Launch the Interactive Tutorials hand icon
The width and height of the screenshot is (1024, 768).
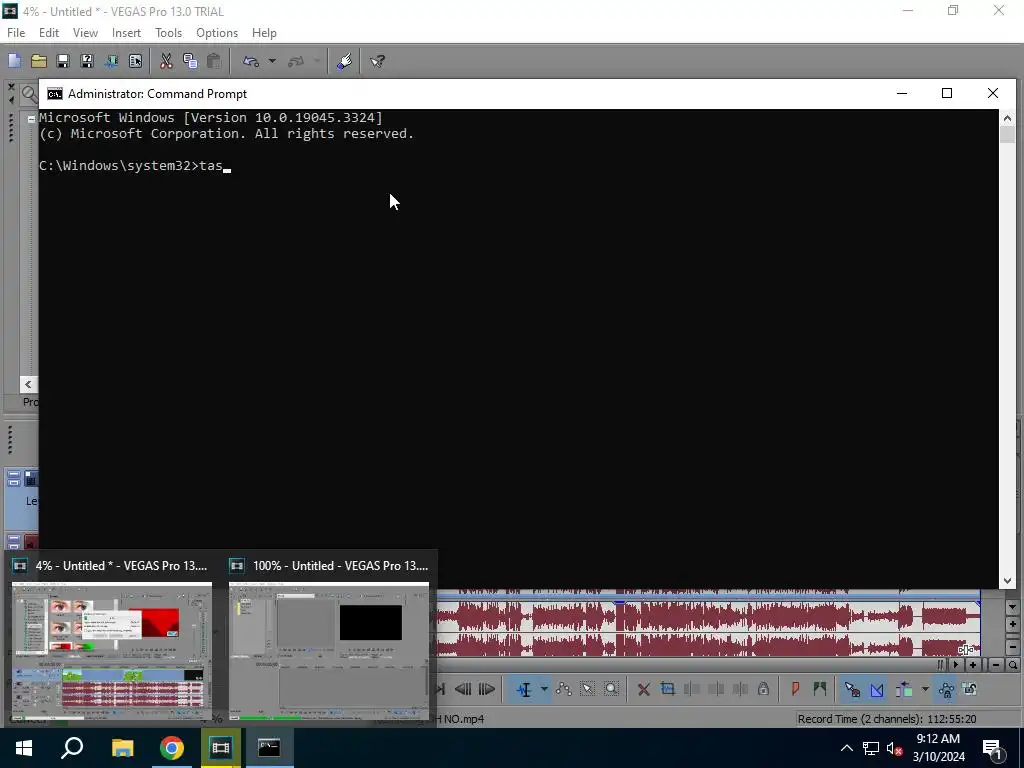click(x=345, y=61)
